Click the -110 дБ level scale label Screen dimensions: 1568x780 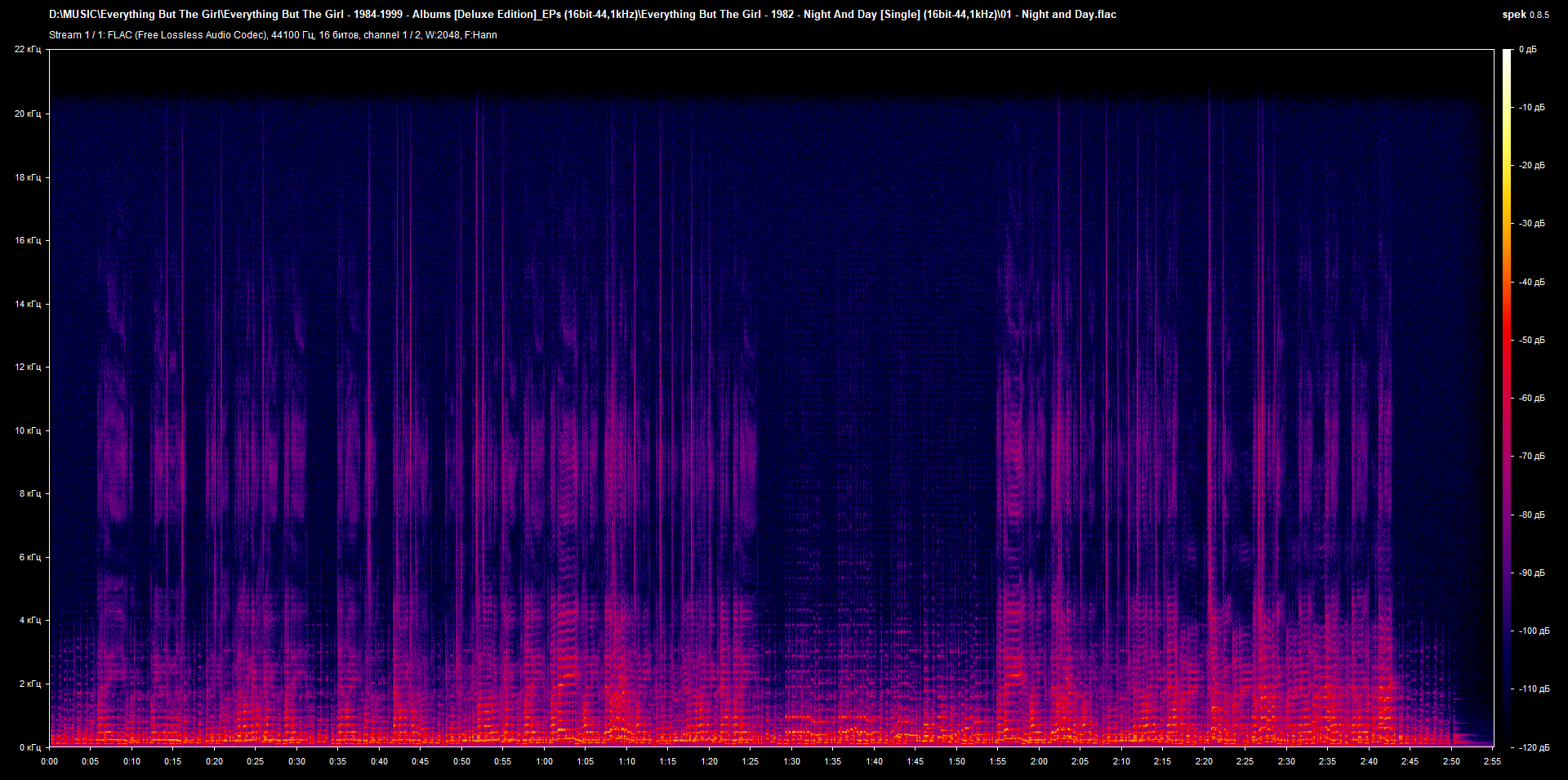pos(1533,689)
